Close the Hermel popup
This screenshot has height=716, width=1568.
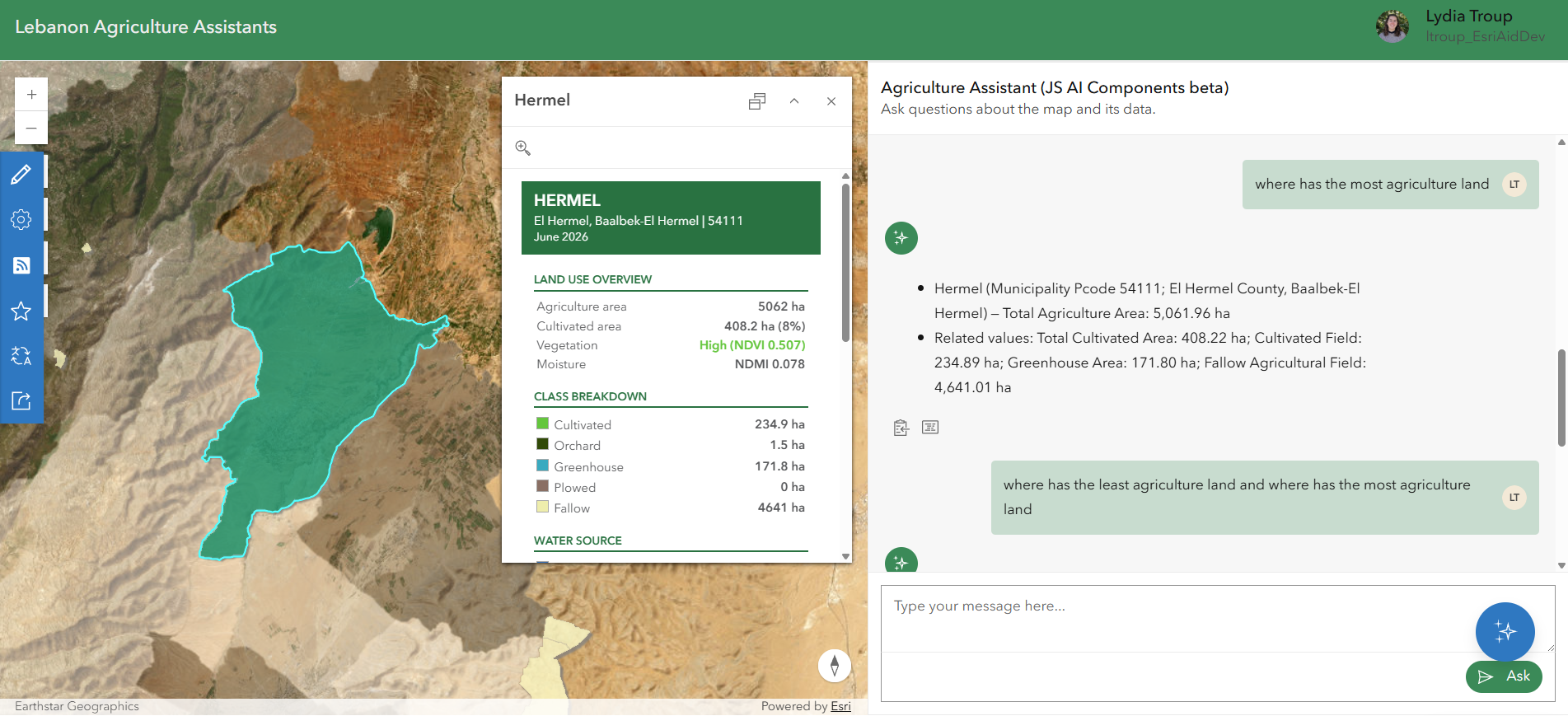(x=831, y=101)
